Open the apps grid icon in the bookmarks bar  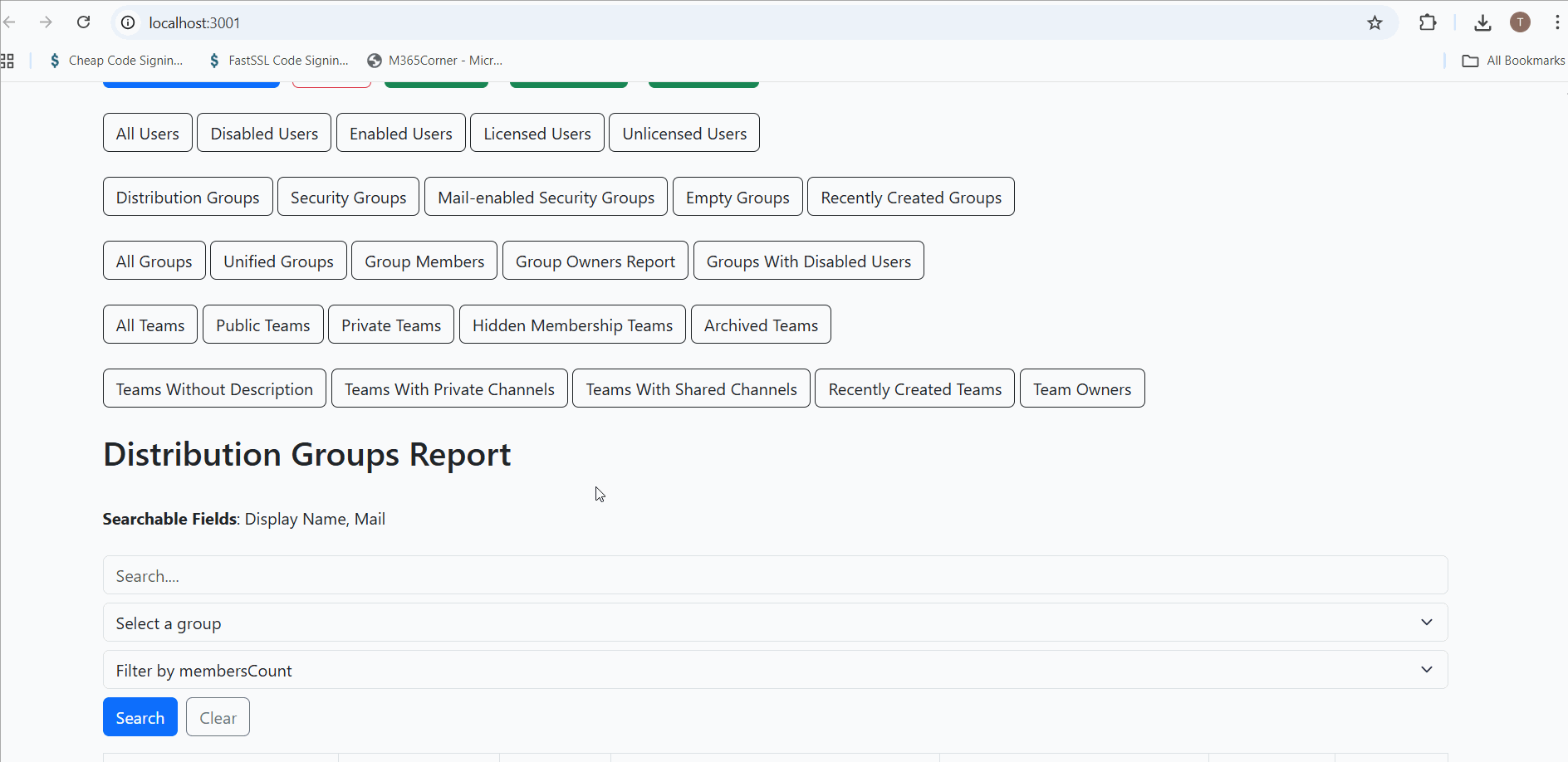[x=7, y=61]
